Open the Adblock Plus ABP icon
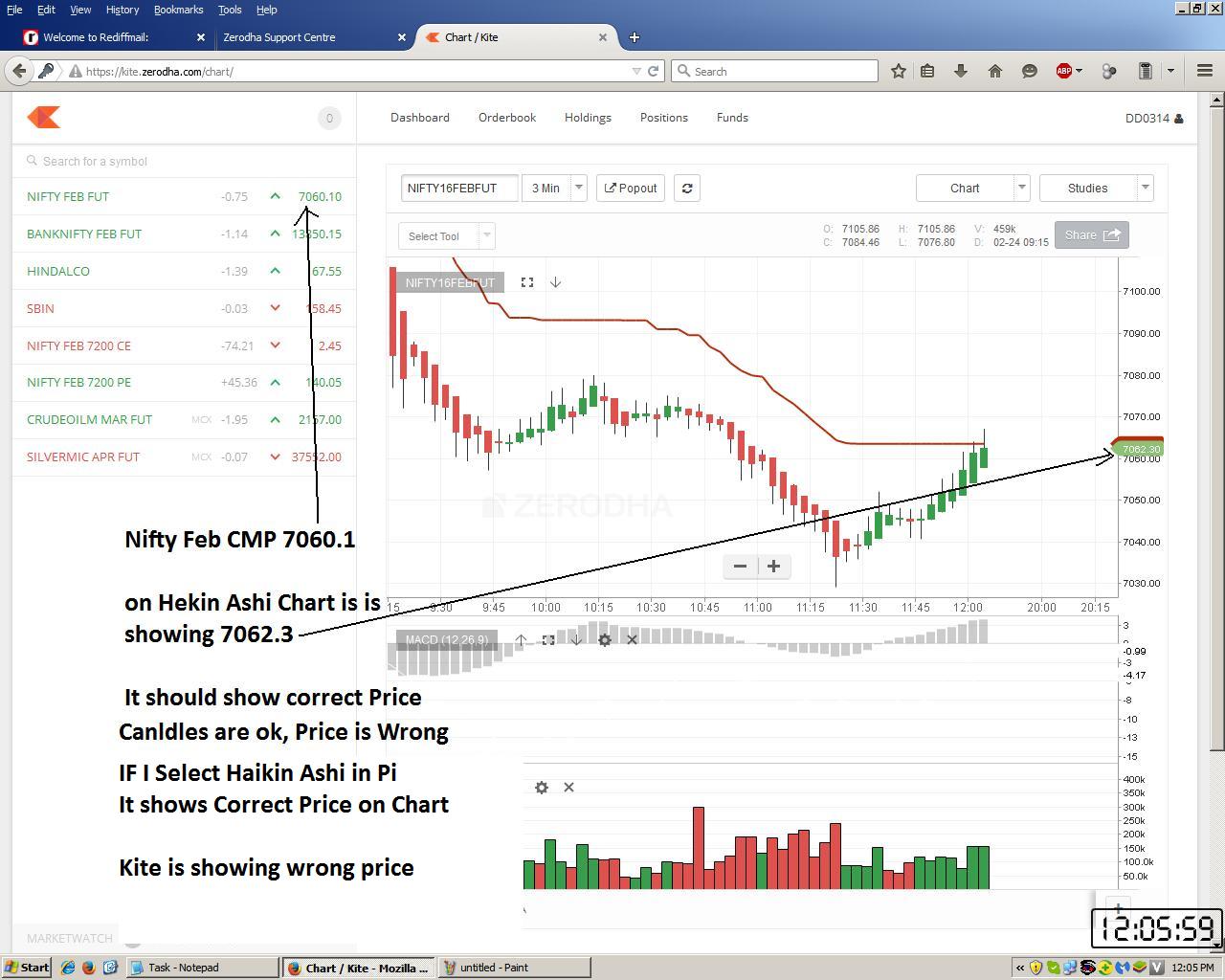Image resolution: width=1225 pixels, height=980 pixels. (1063, 71)
